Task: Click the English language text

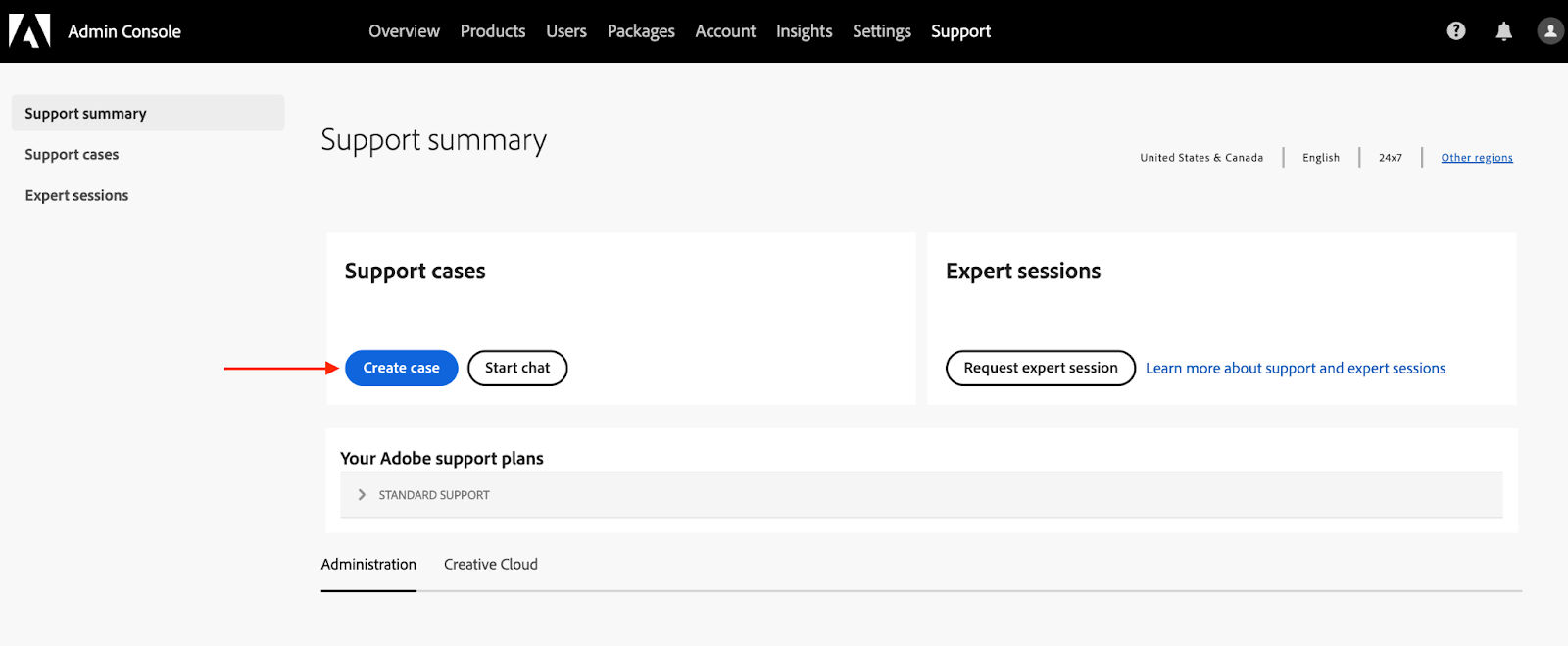Action: (x=1321, y=158)
